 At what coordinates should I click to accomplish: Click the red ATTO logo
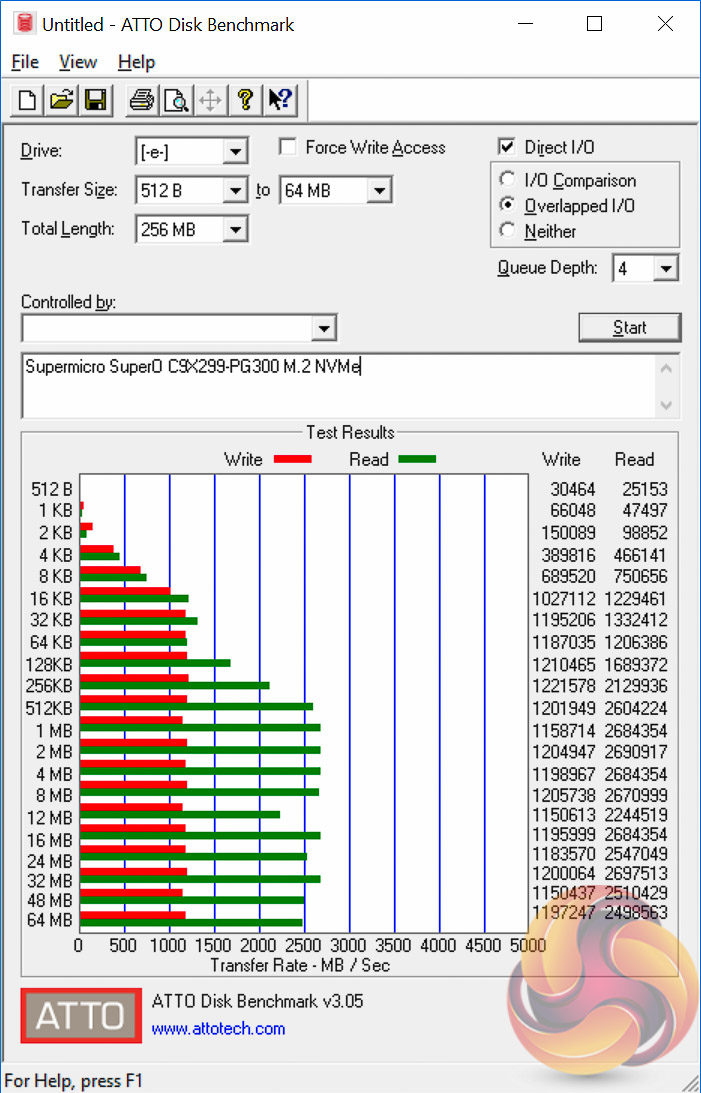click(x=81, y=1016)
